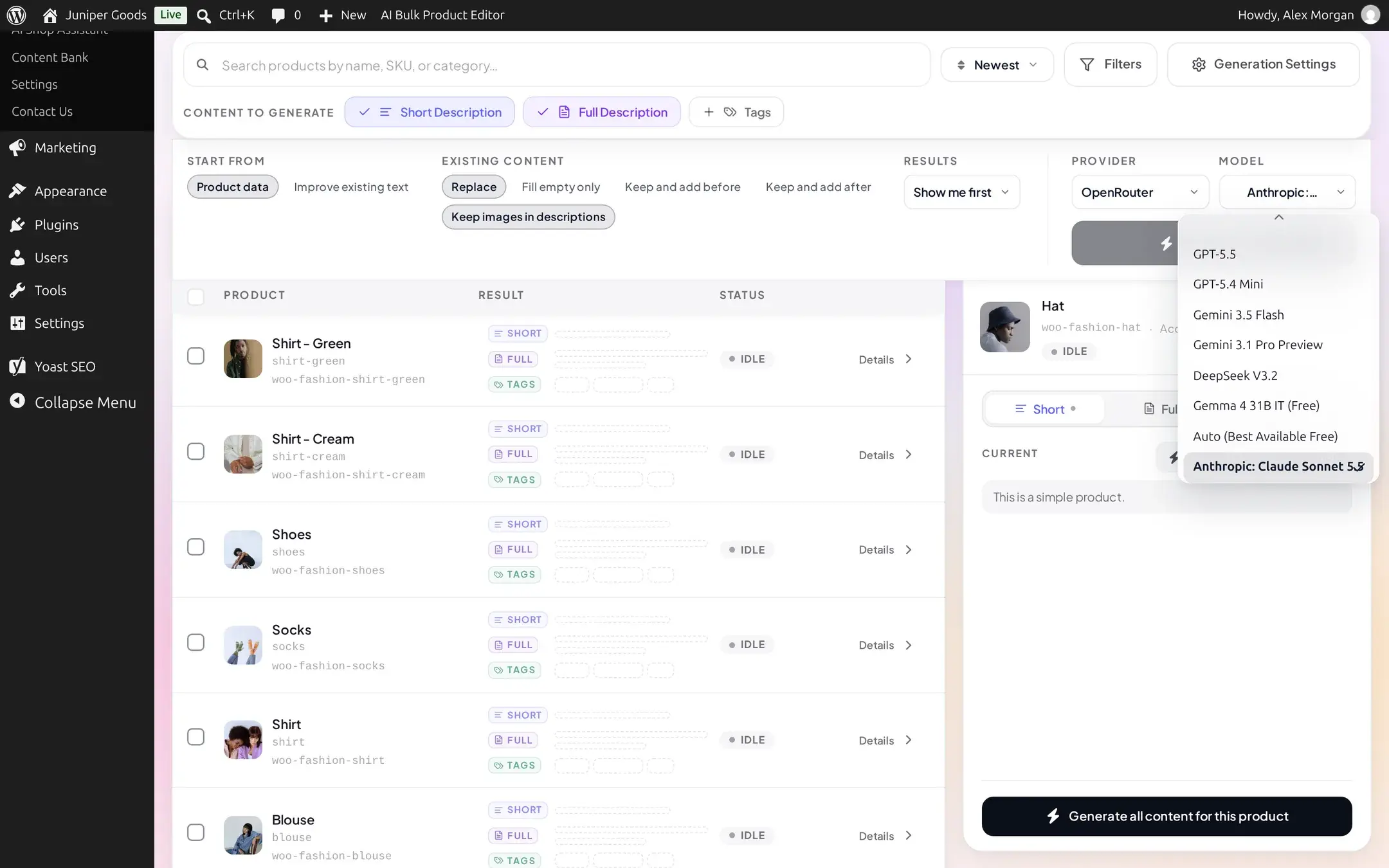Click the Ctrl+K search magnifier icon

tap(204, 15)
